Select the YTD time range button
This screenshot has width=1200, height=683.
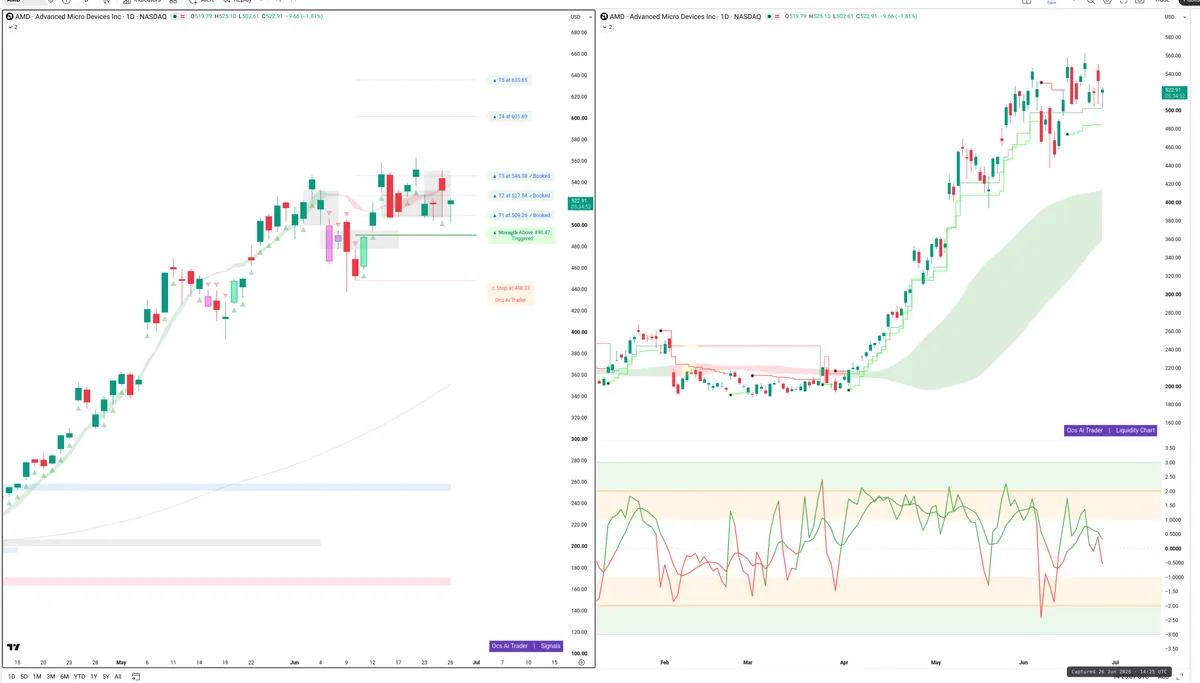(x=79, y=676)
